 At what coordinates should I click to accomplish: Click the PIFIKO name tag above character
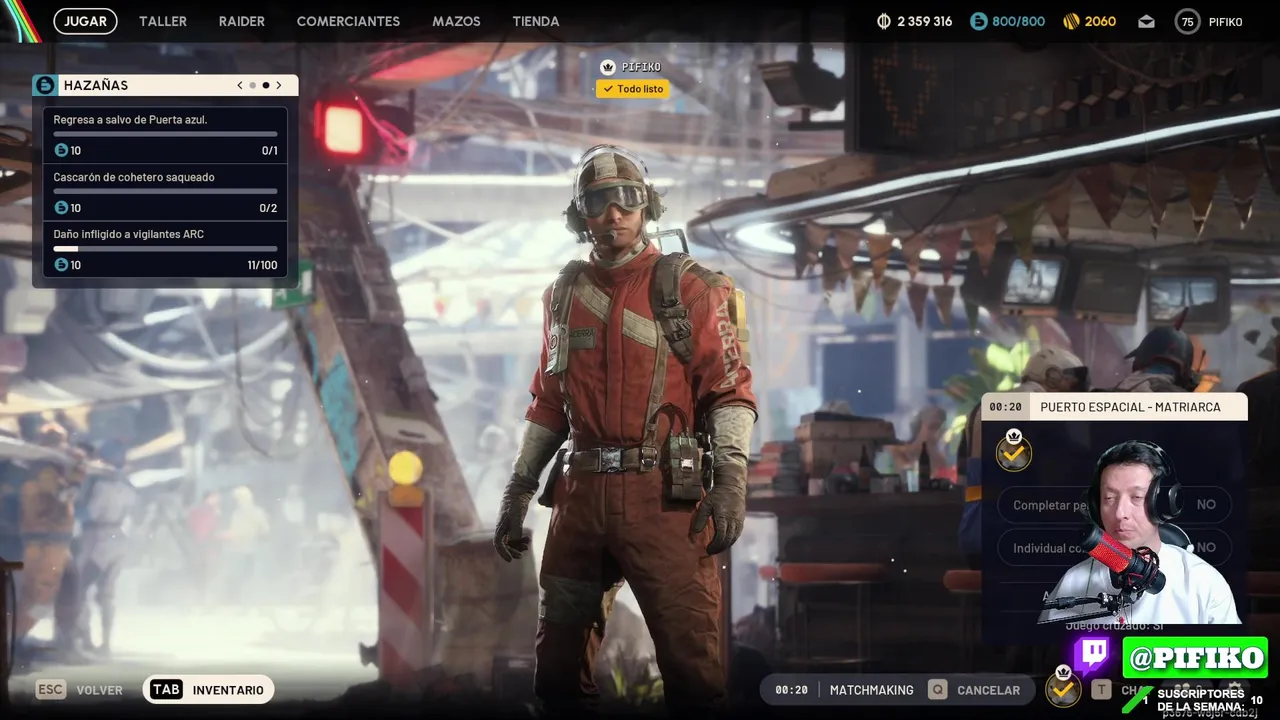point(641,67)
